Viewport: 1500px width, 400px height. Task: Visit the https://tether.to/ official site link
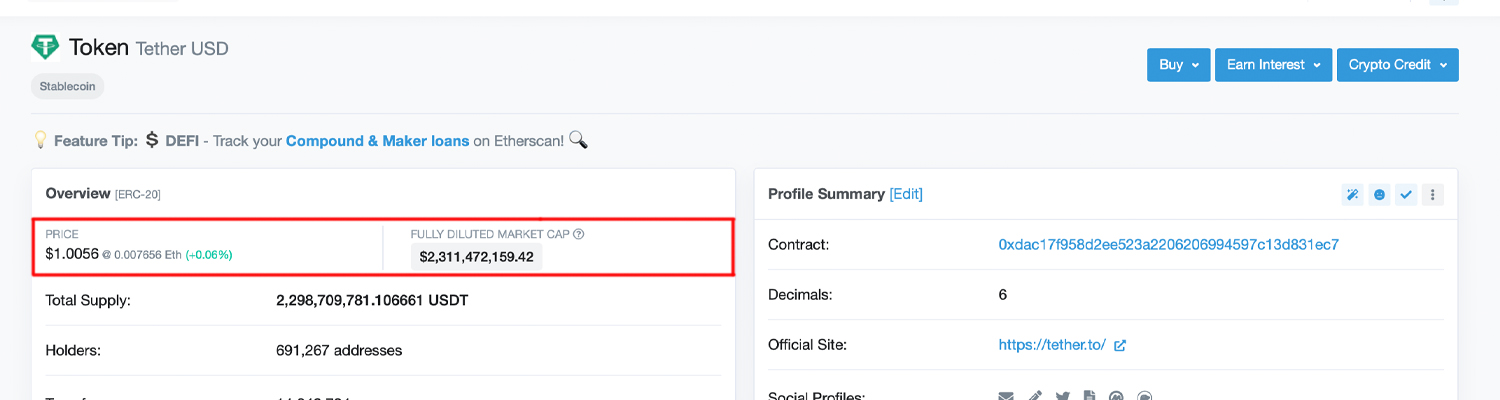tap(1052, 345)
